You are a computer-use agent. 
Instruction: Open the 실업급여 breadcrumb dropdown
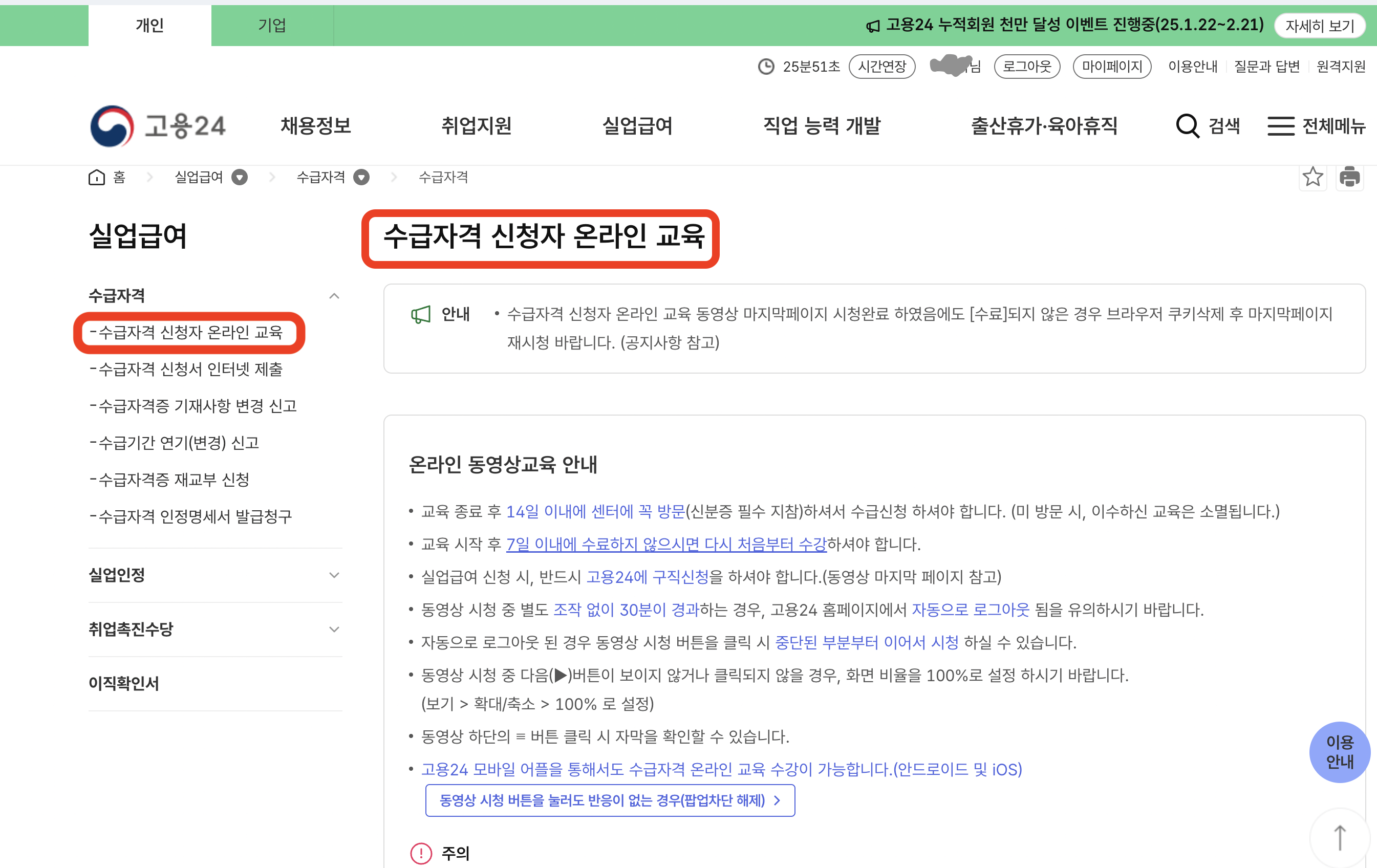coord(240,177)
